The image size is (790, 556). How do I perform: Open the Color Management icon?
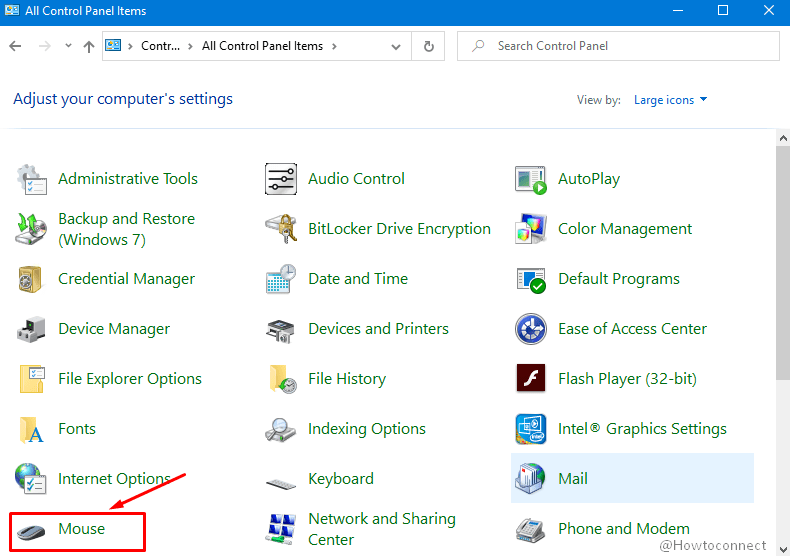click(531, 229)
